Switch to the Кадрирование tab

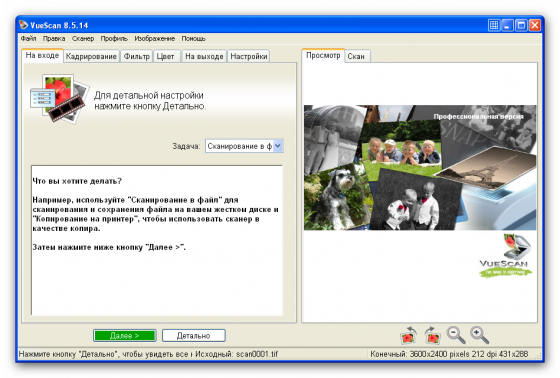(x=91, y=56)
